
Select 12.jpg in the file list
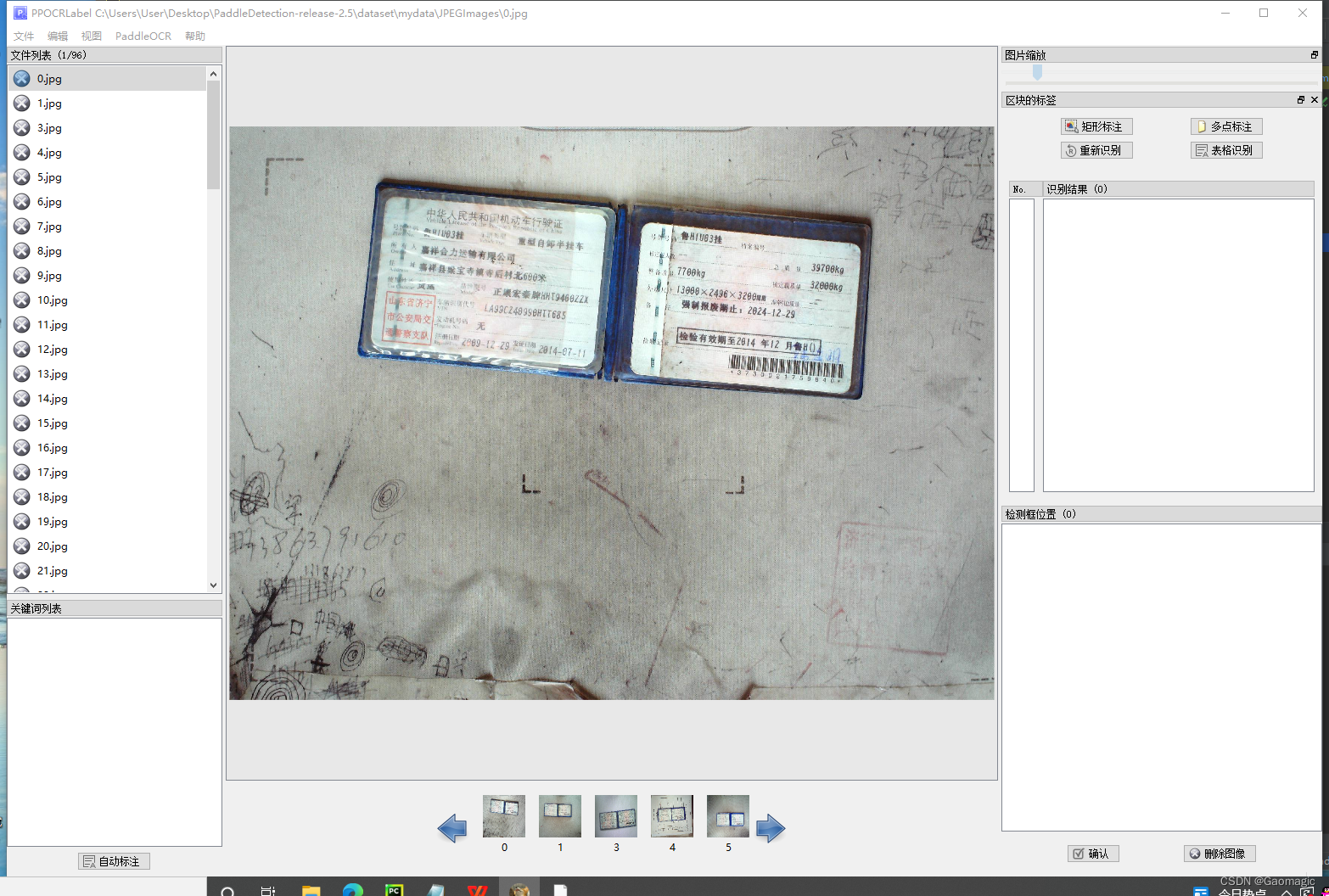click(53, 350)
